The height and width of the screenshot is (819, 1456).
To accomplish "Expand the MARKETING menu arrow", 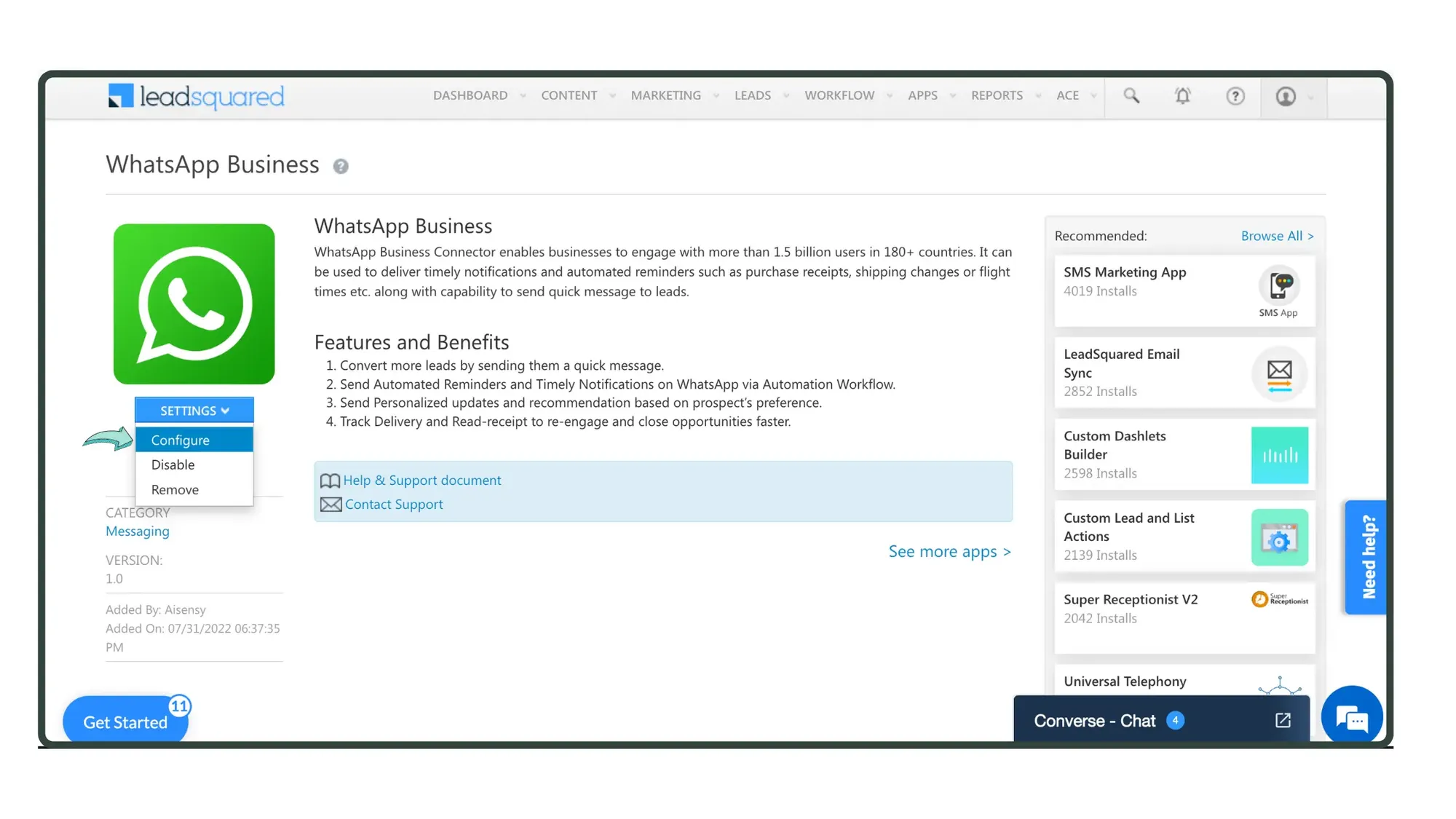I will (716, 96).
